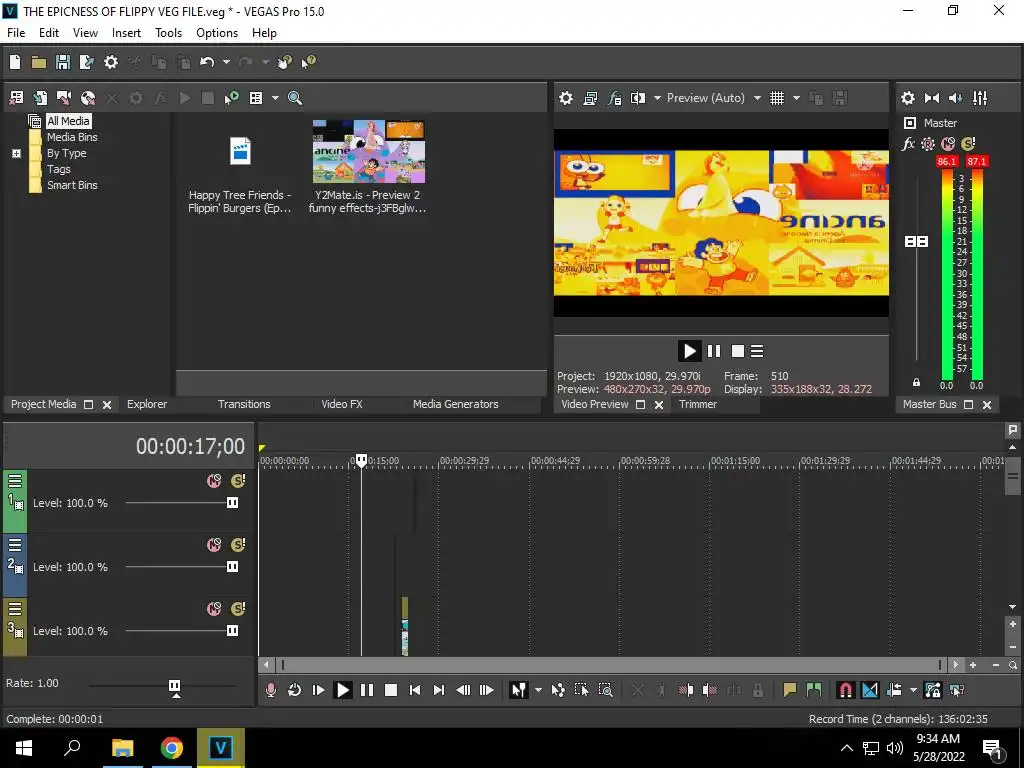Screen dimensions: 1024x768
Task: Adjust track 3 Level slider
Action: (x=232, y=631)
